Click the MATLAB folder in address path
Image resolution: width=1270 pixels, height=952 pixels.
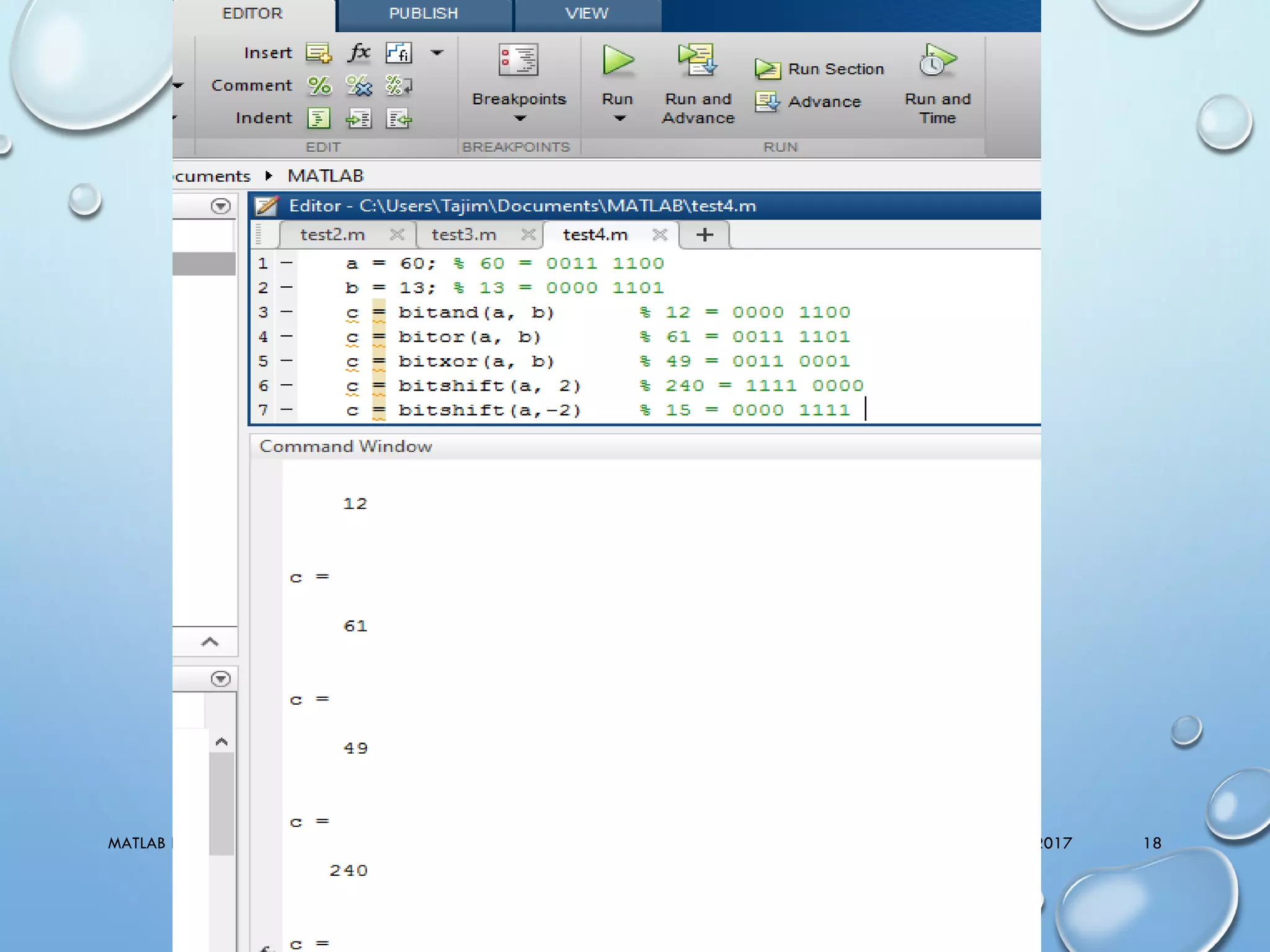[326, 176]
